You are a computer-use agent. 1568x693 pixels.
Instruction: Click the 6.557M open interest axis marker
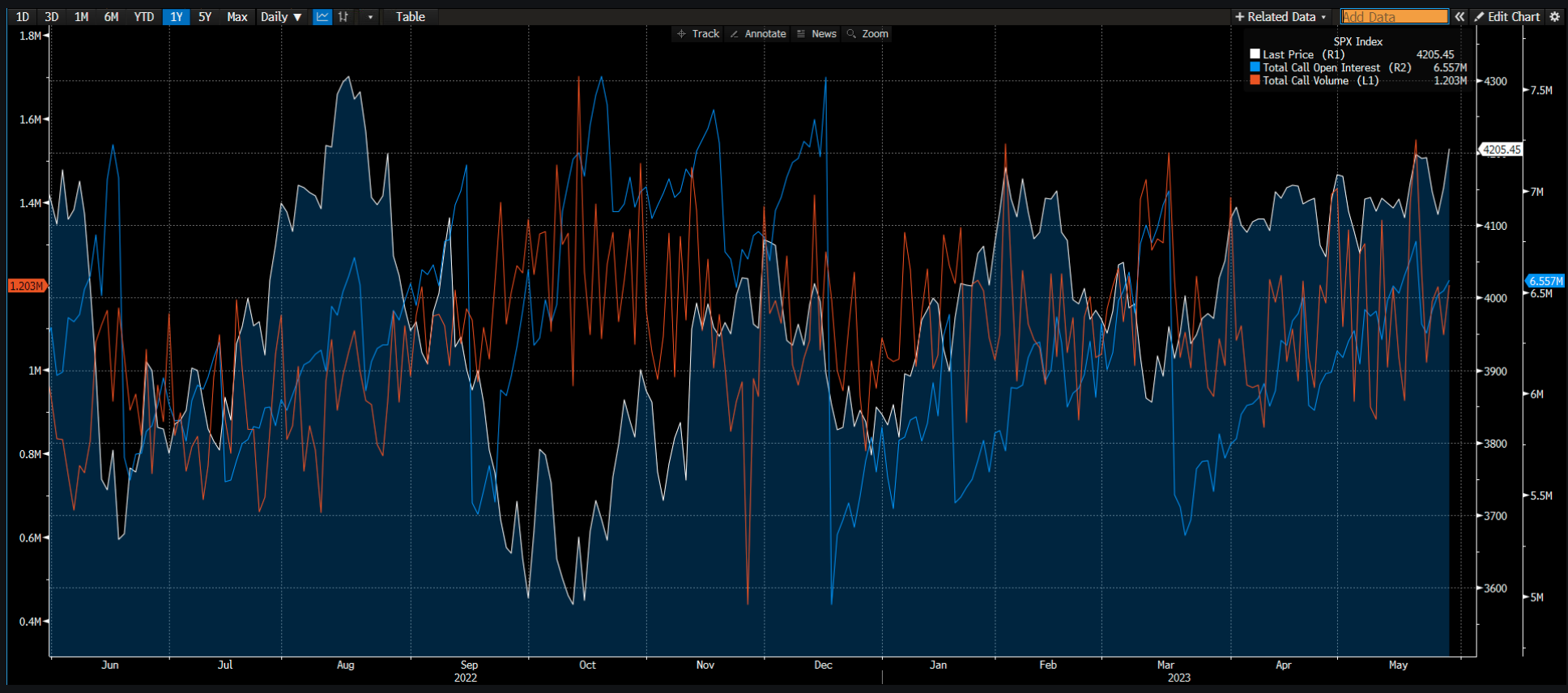(1545, 281)
